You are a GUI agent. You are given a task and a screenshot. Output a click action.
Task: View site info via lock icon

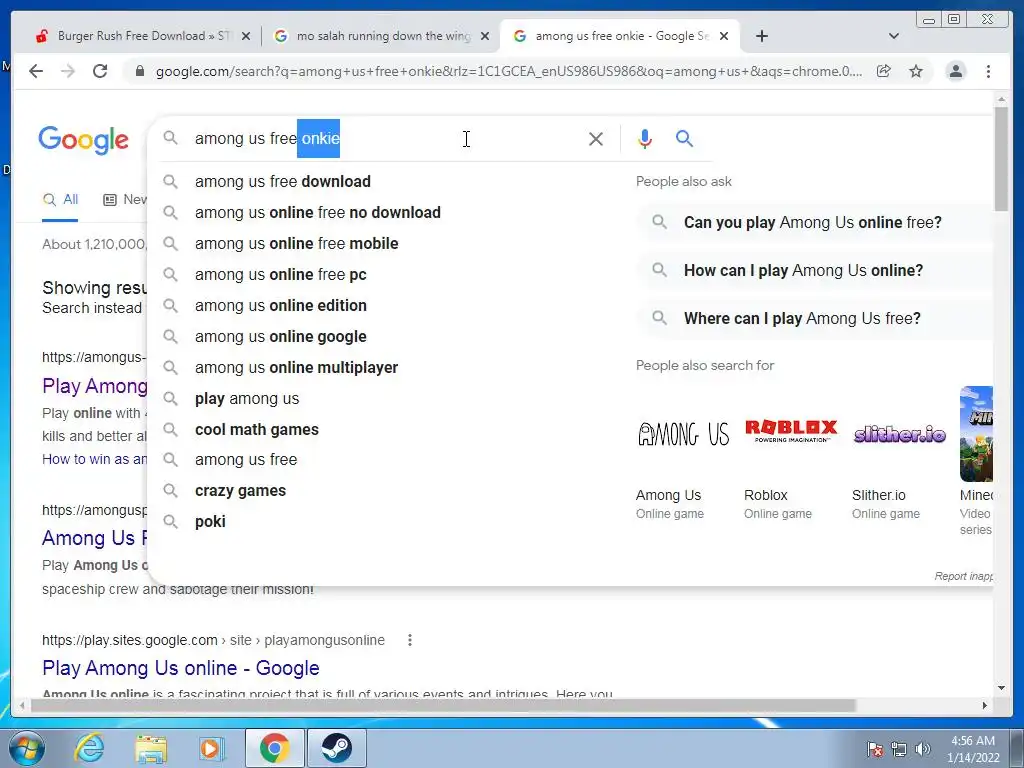139,71
